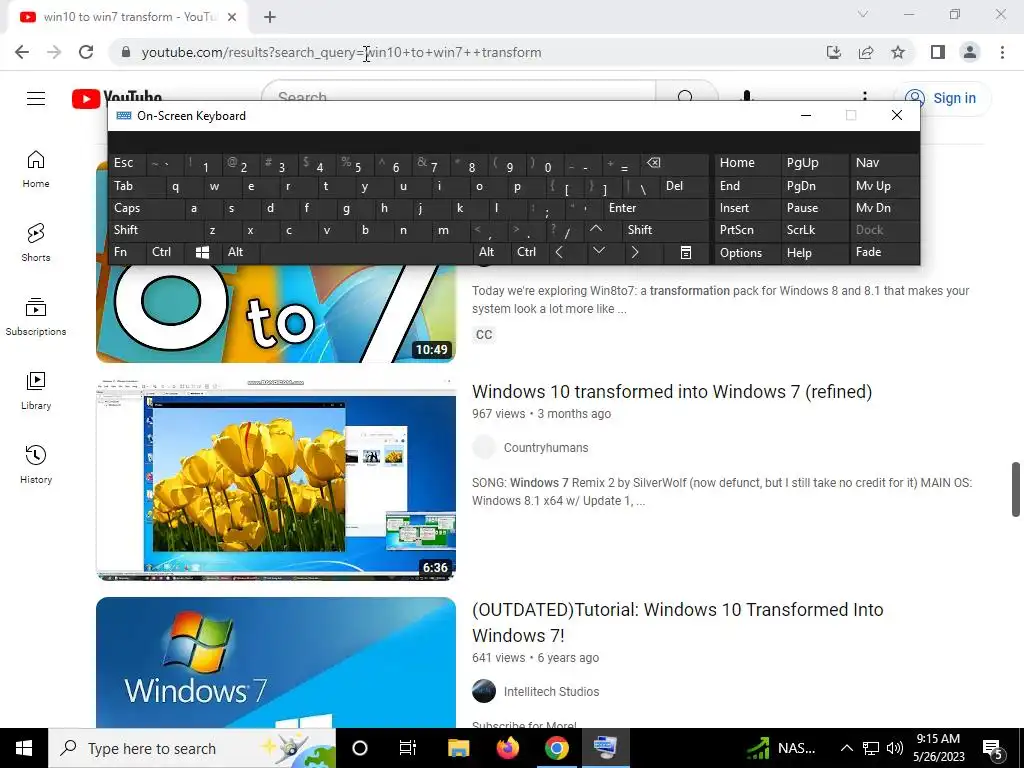Open (OUTDATED)Tutorial Windows 10 Transformed video title
The image size is (1024, 768).
click(x=677, y=622)
